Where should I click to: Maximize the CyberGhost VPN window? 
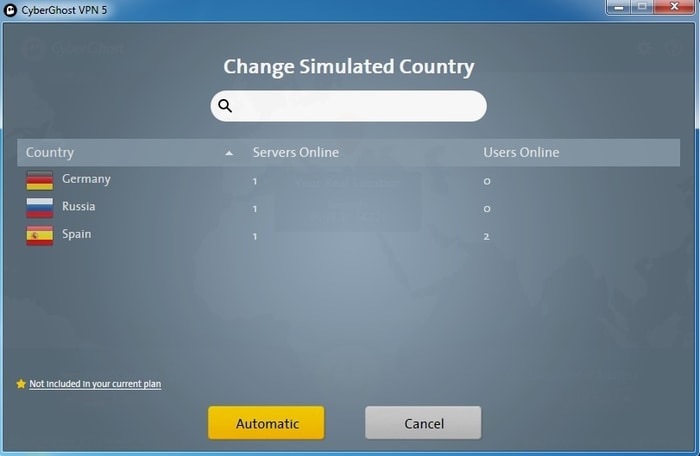(642, 7)
